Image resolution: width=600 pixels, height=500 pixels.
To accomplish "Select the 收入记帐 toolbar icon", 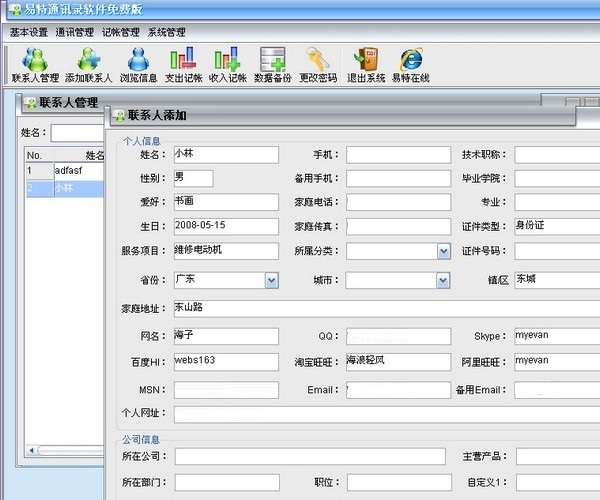I will click(x=227, y=64).
